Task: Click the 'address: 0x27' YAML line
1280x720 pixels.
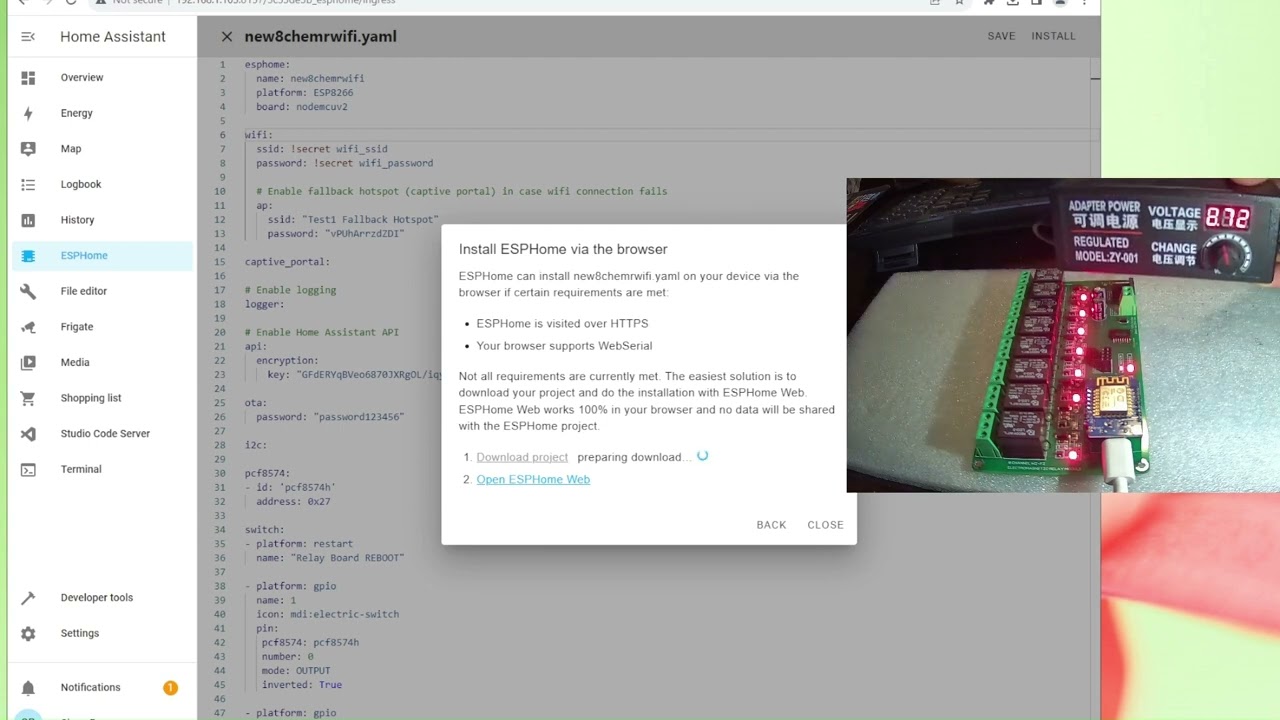Action: point(293,501)
